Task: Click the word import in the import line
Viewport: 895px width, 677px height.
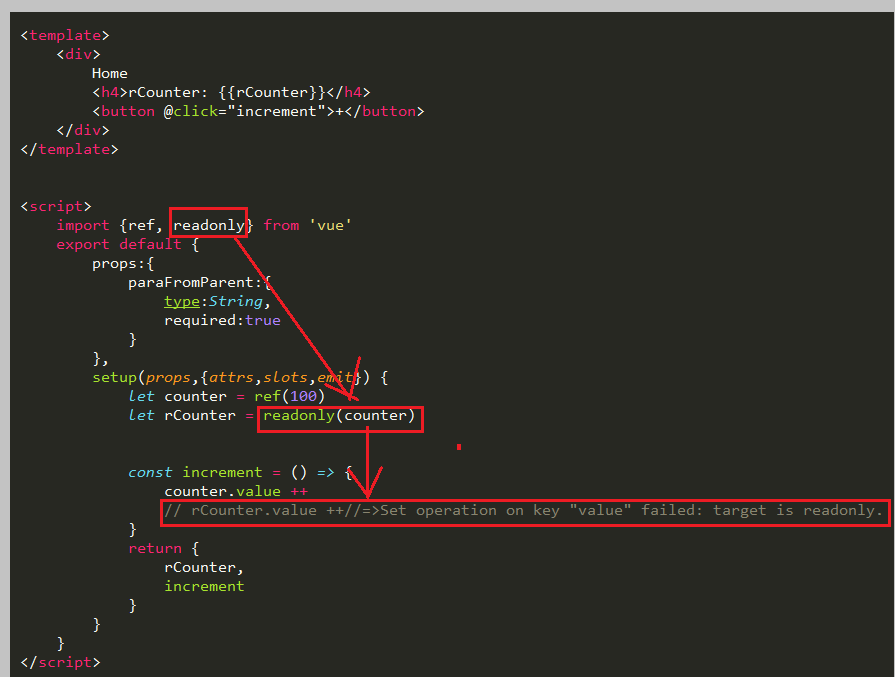Action: point(83,225)
